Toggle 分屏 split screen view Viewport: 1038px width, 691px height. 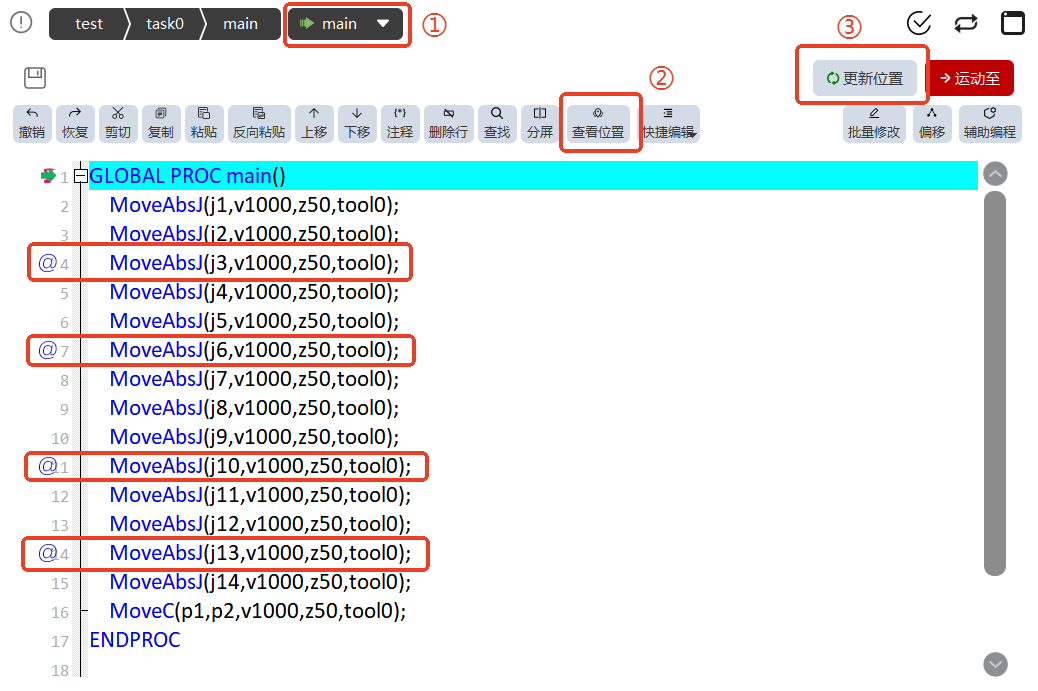[540, 123]
